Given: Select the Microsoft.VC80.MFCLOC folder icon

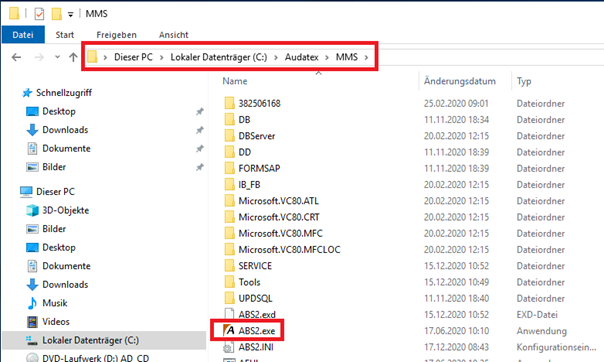Looking at the screenshot, I should pos(229,250).
